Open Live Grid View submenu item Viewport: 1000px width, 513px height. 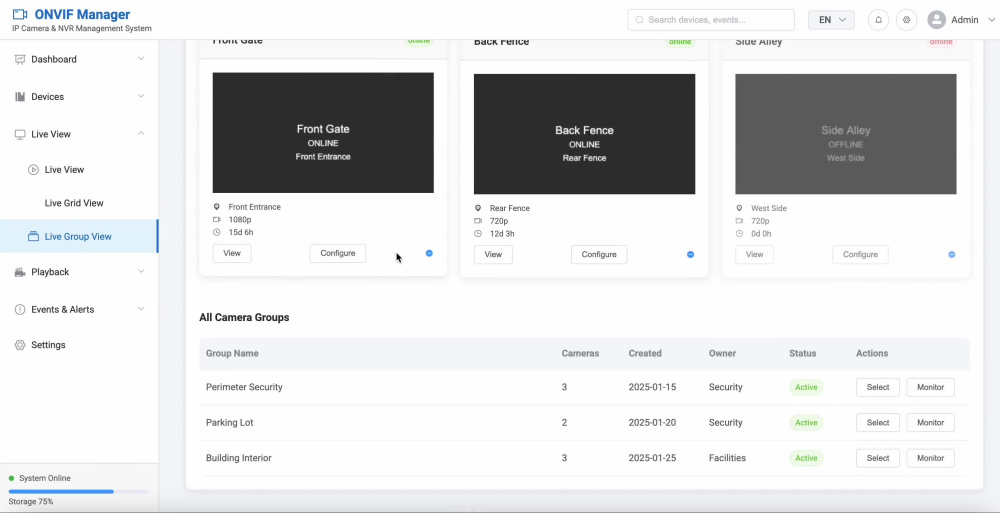(79, 204)
